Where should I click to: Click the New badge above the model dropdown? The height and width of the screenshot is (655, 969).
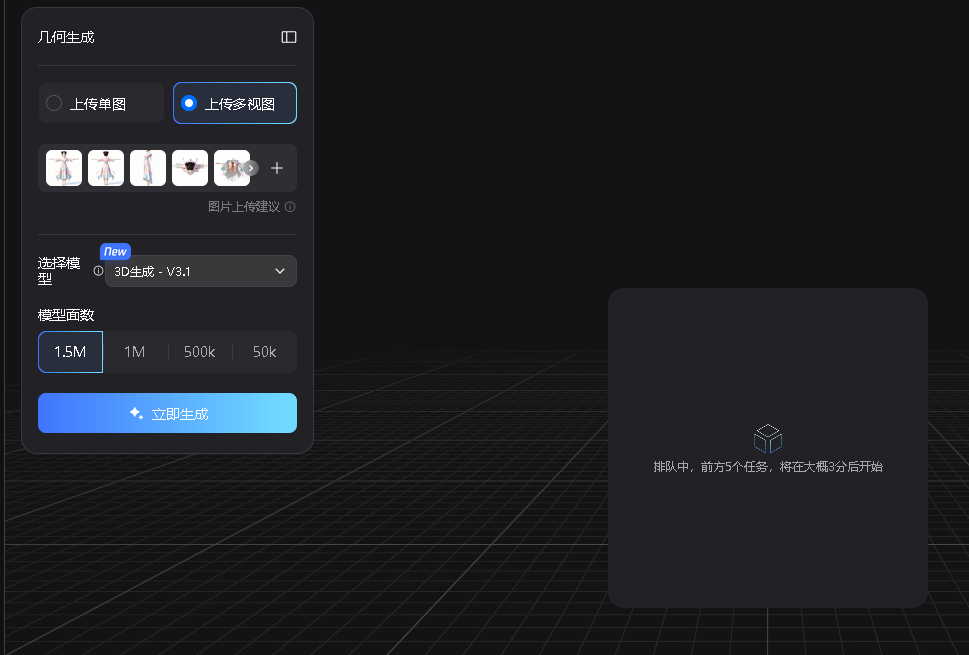coord(115,251)
